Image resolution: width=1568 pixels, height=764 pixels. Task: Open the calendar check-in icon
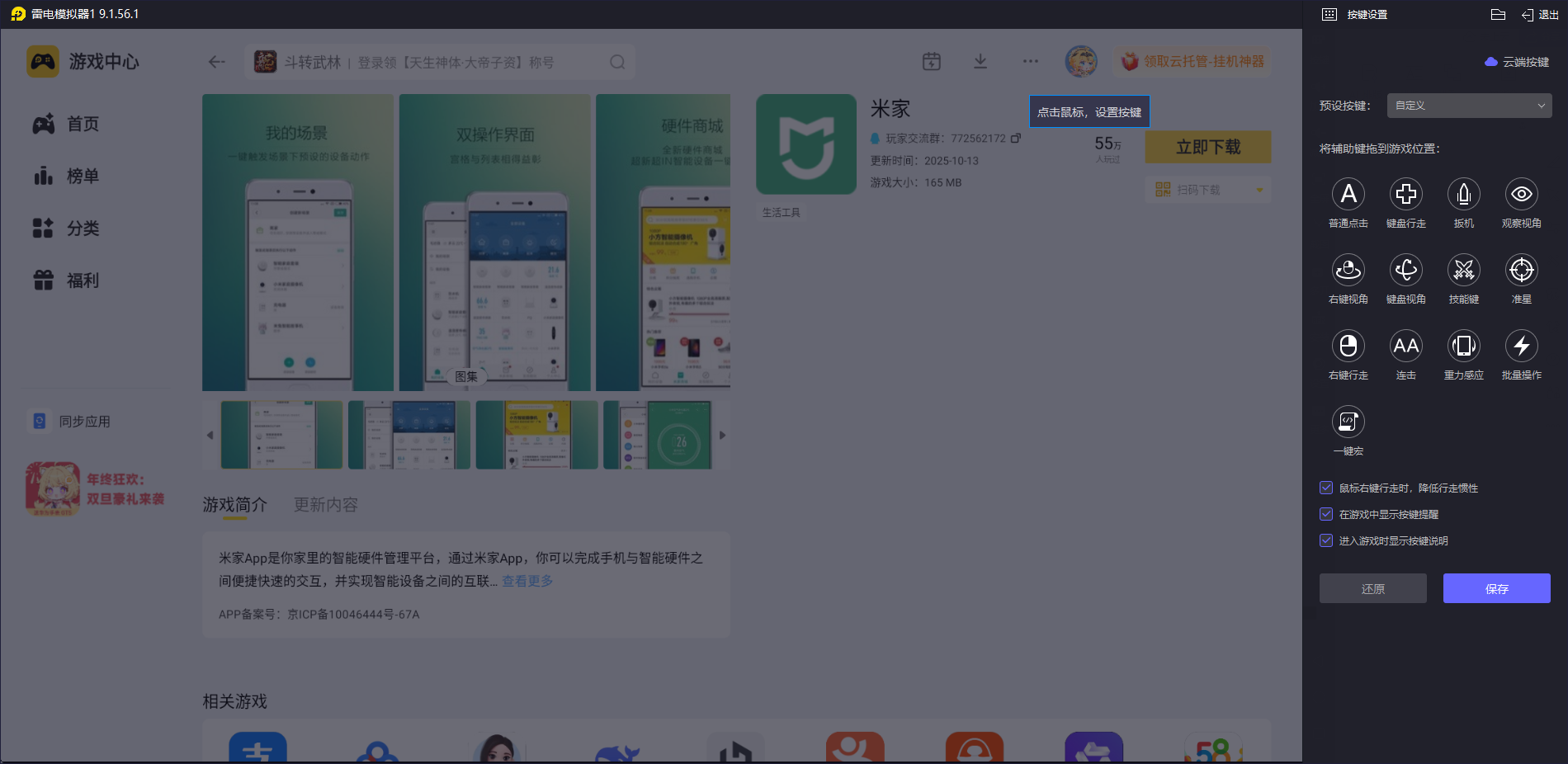pos(932,62)
